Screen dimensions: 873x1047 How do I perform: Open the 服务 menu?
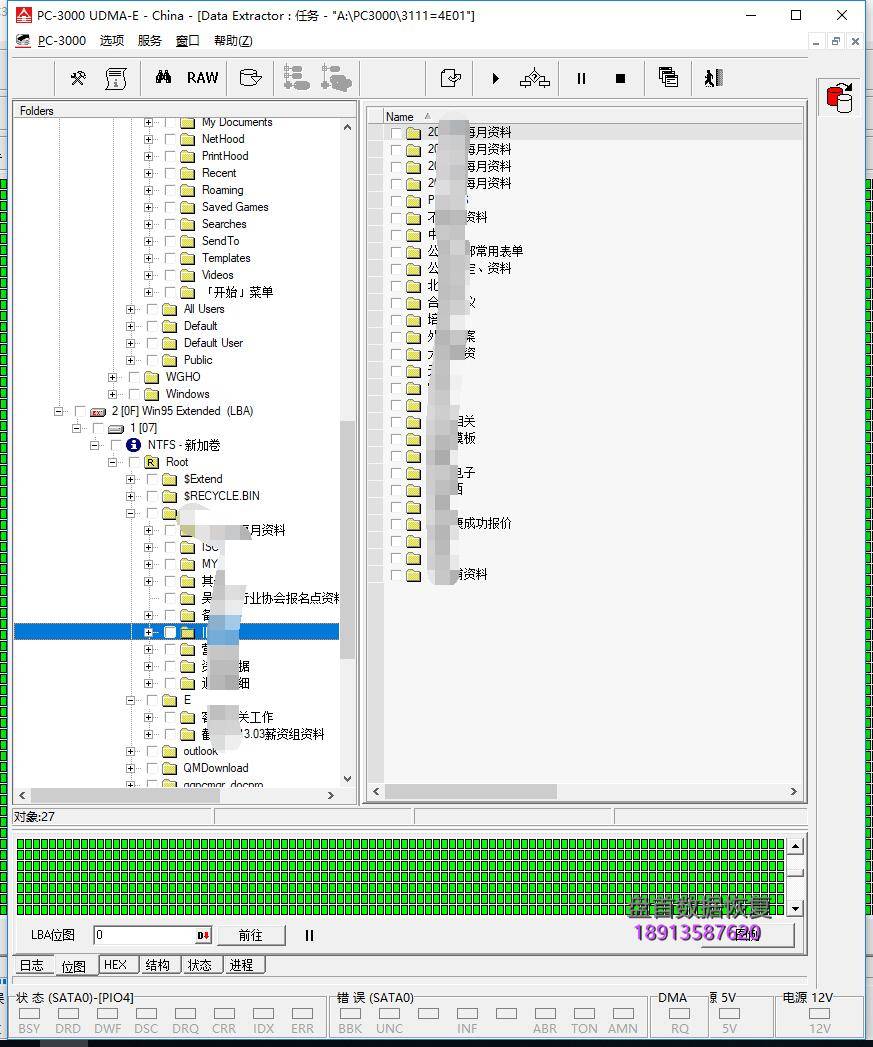click(150, 41)
